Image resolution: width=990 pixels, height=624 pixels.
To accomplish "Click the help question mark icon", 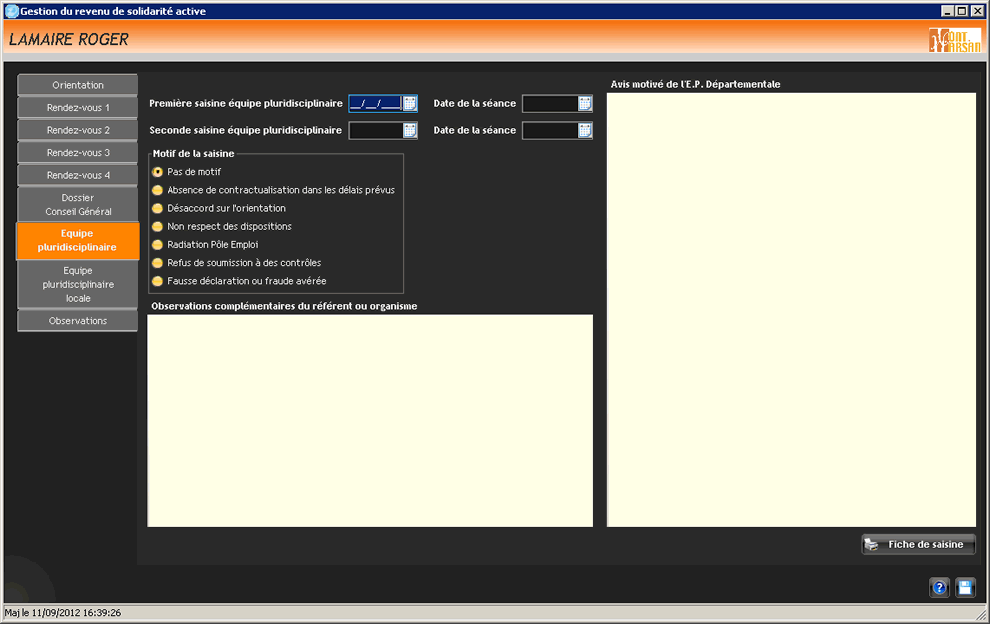I will 939,588.
